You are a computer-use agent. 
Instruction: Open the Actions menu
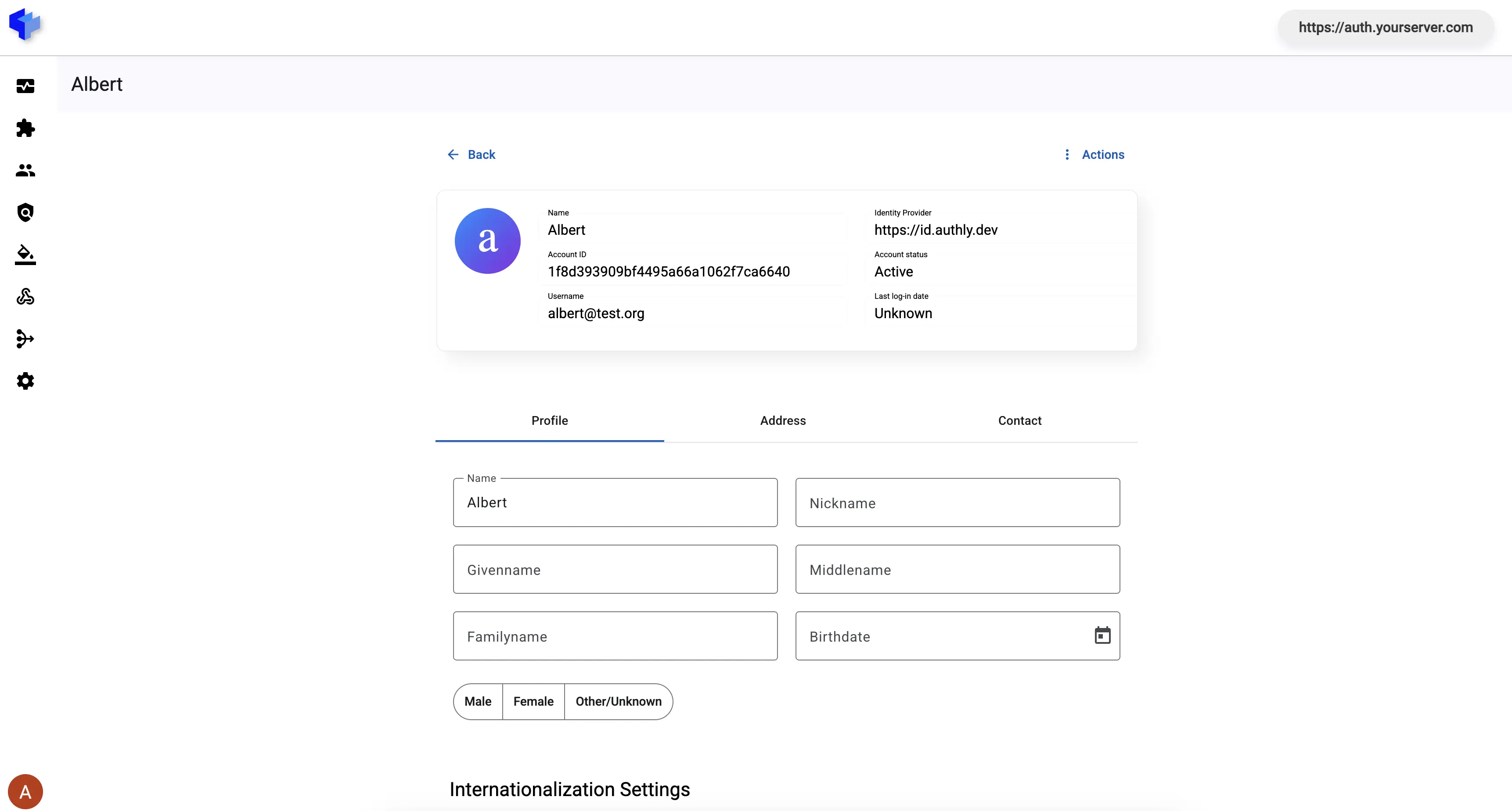click(x=1094, y=154)
